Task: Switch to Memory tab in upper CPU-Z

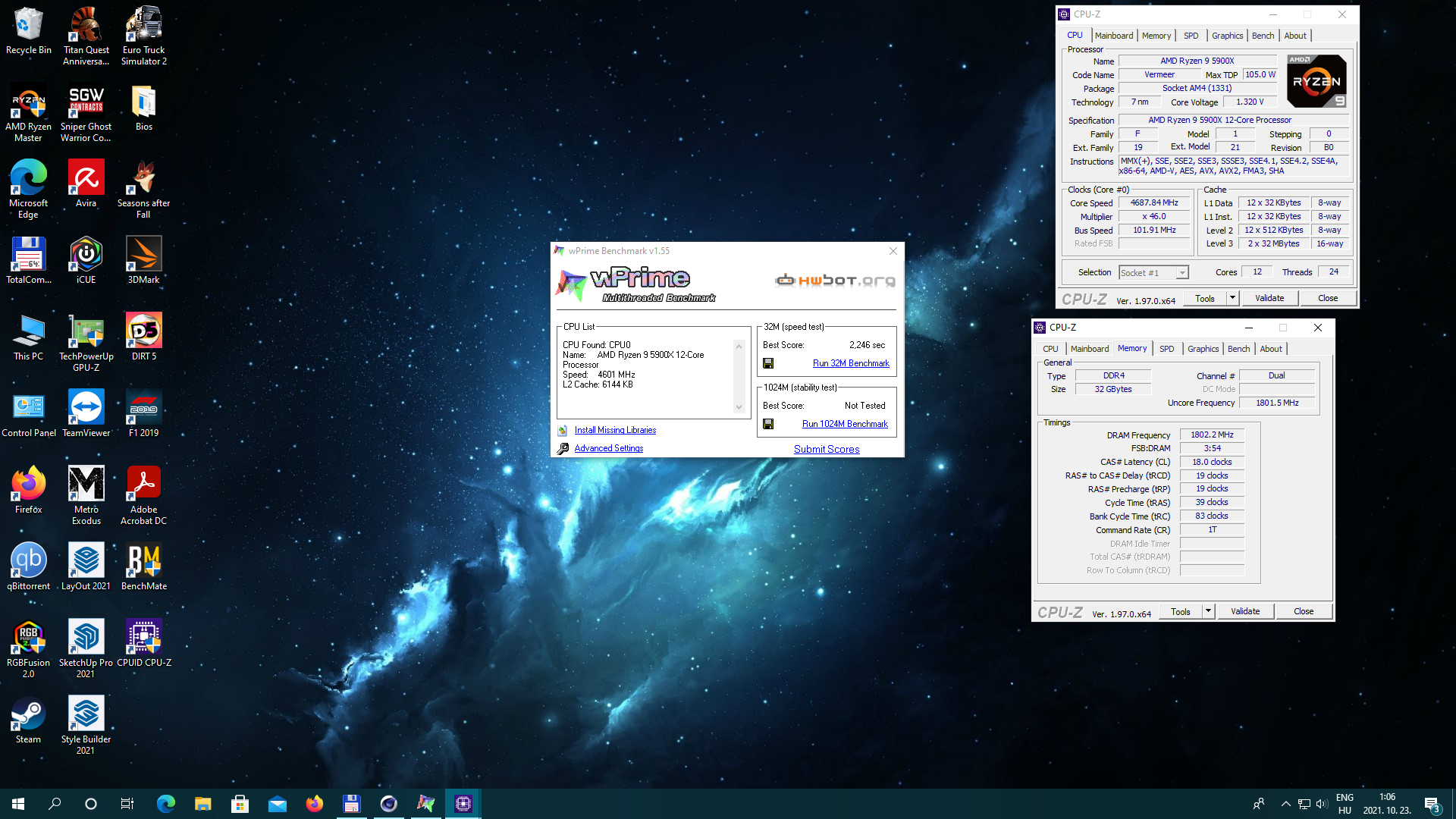Action: [x=1156, y=36]
